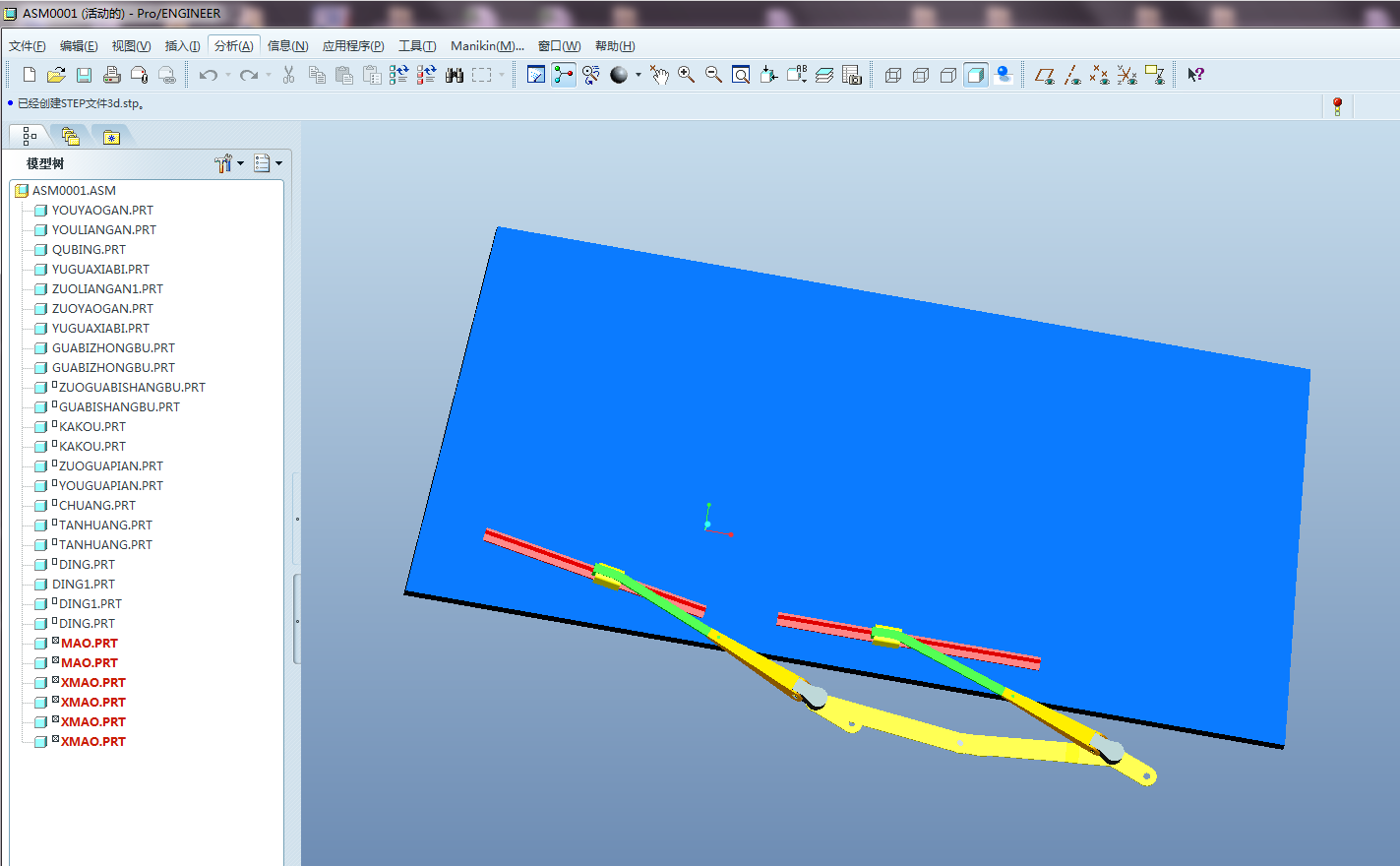The width and height of the screenshot is (1400, 866).
Task: Click the Refit view icon
Action: [742, 75]
